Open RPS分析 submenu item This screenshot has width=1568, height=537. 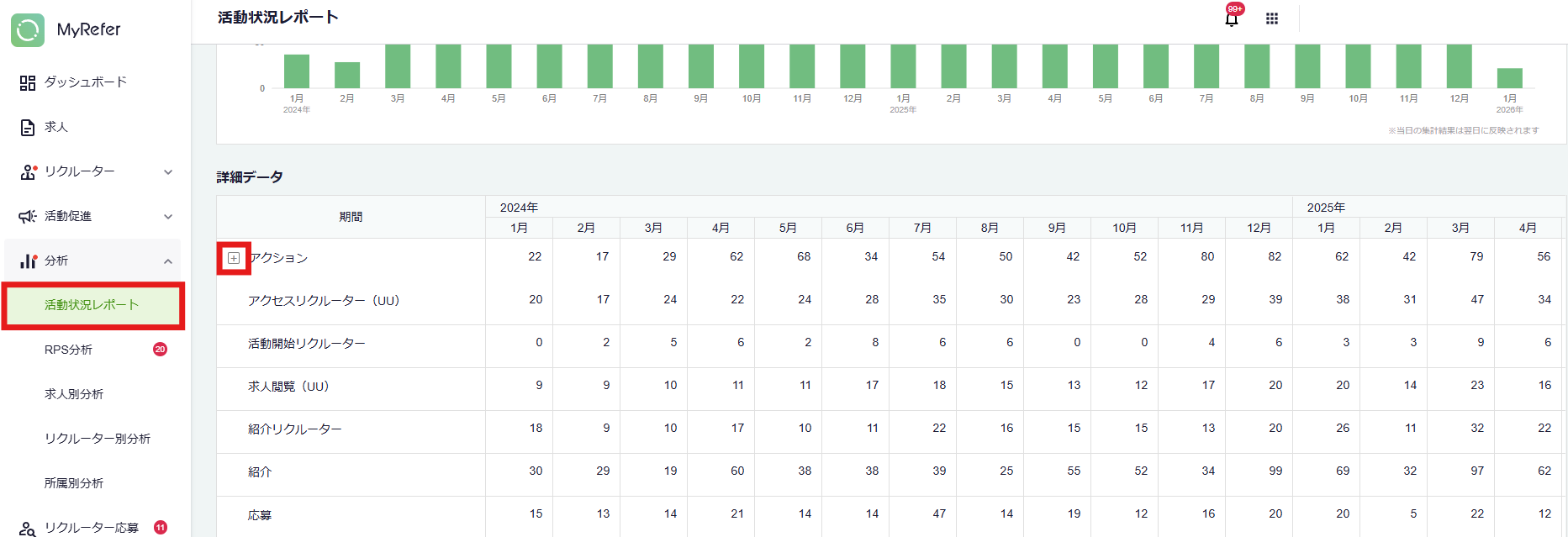coord(69,350)
